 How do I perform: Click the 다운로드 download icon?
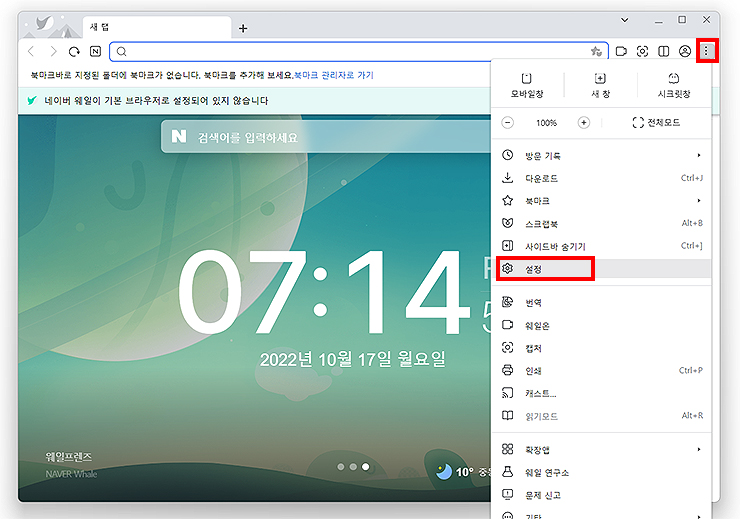tap(507, 177)
